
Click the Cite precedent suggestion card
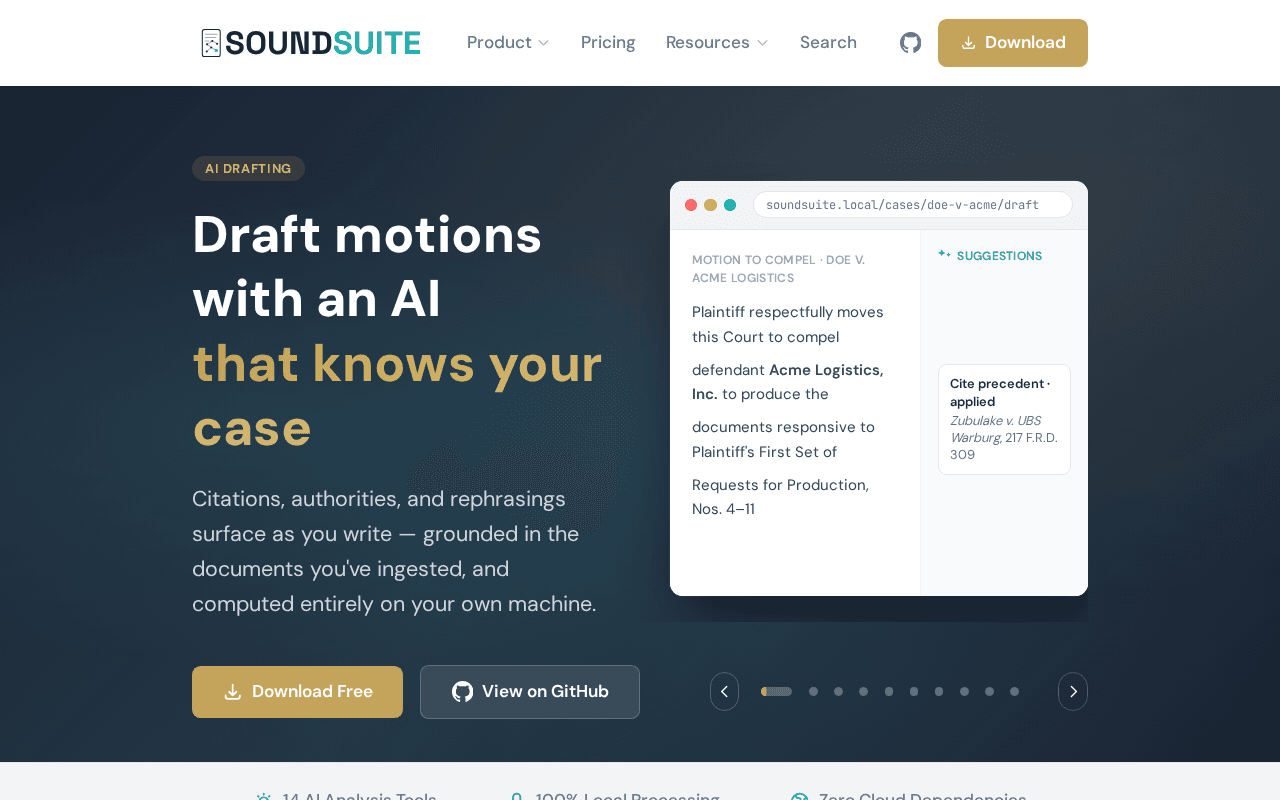(1004, 419)
